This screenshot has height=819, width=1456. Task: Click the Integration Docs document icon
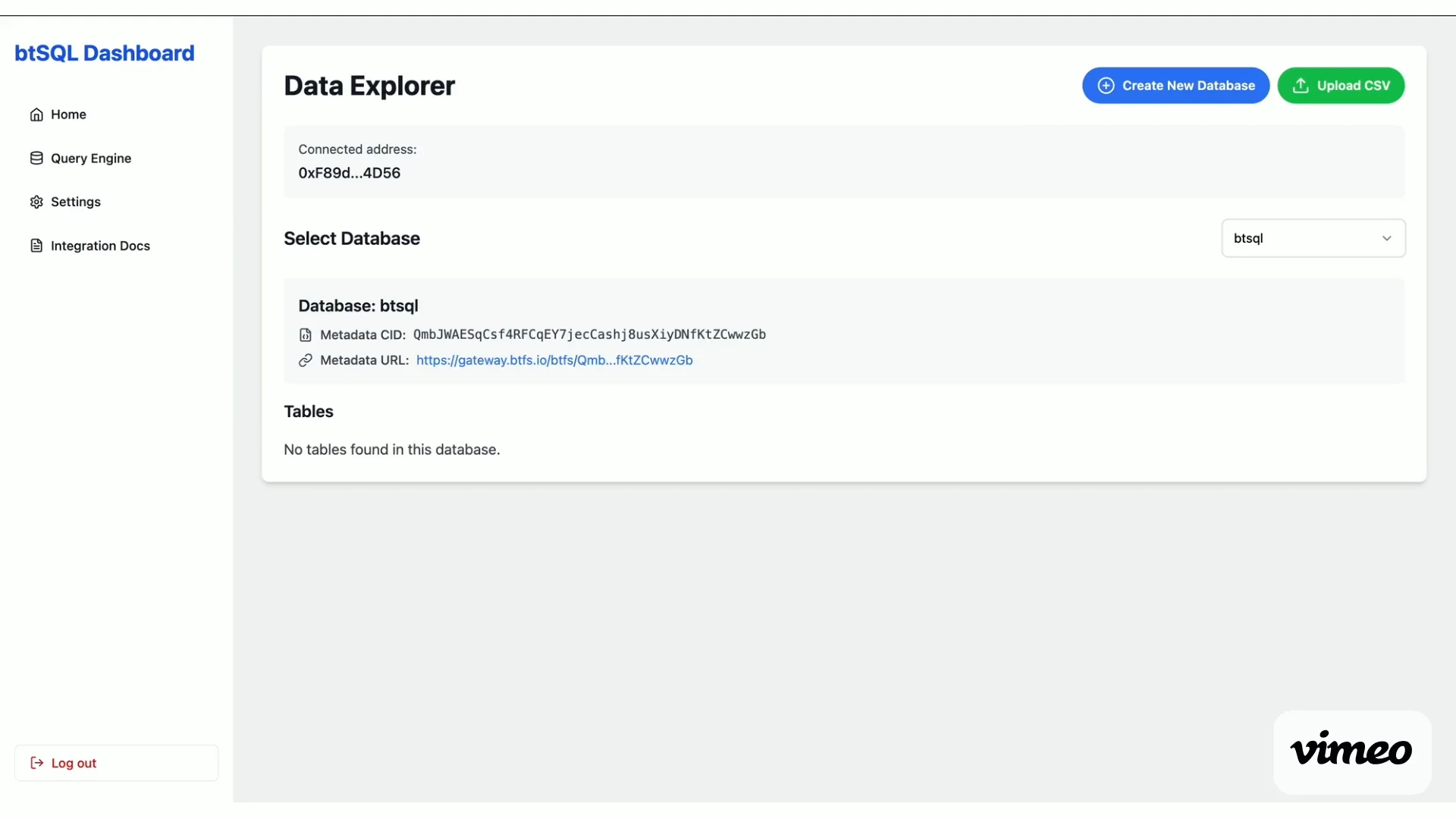(36, 246)
